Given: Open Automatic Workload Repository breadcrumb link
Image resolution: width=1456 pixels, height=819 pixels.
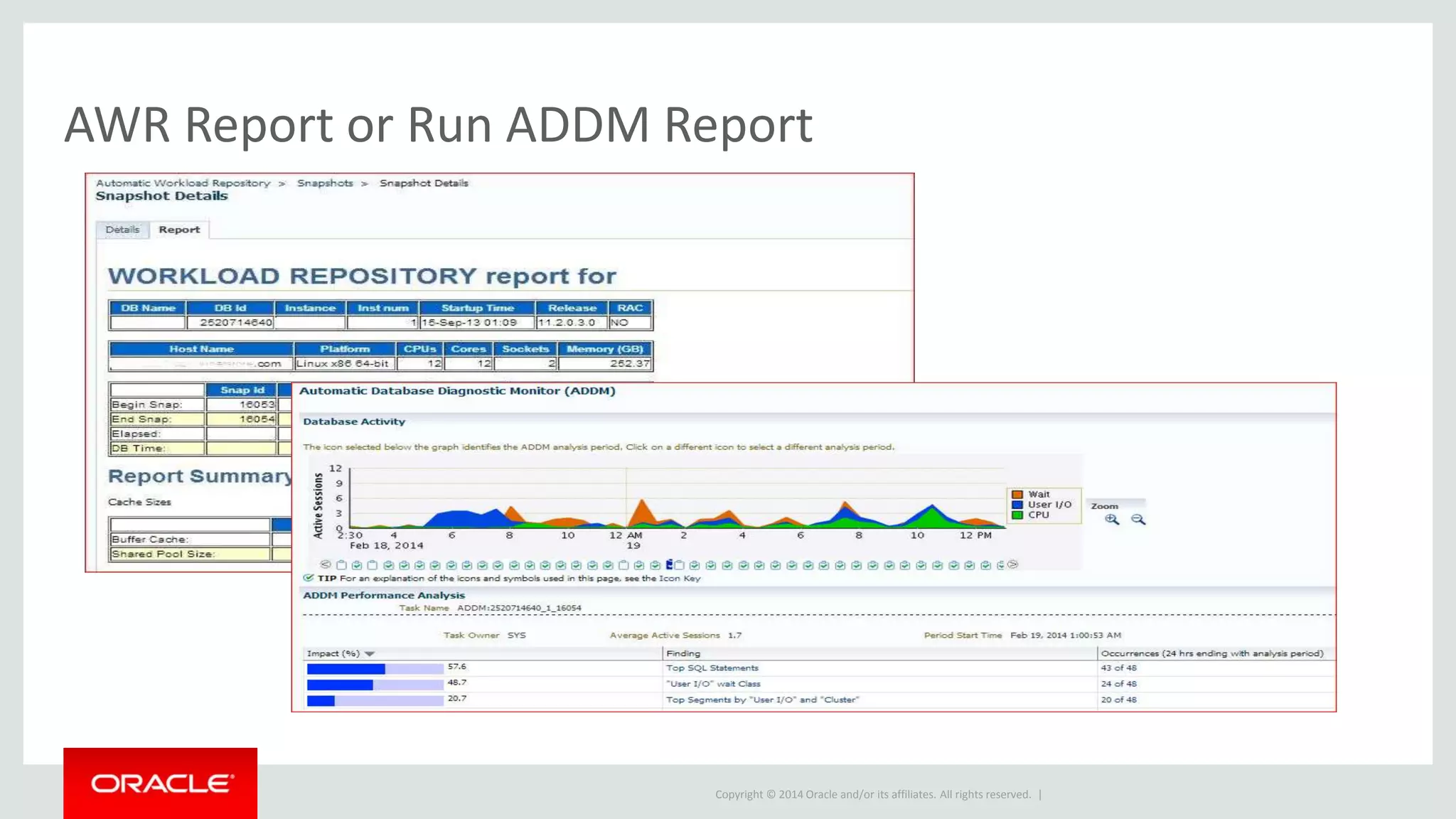Looking at the screenshot, I should click(183, 183).
